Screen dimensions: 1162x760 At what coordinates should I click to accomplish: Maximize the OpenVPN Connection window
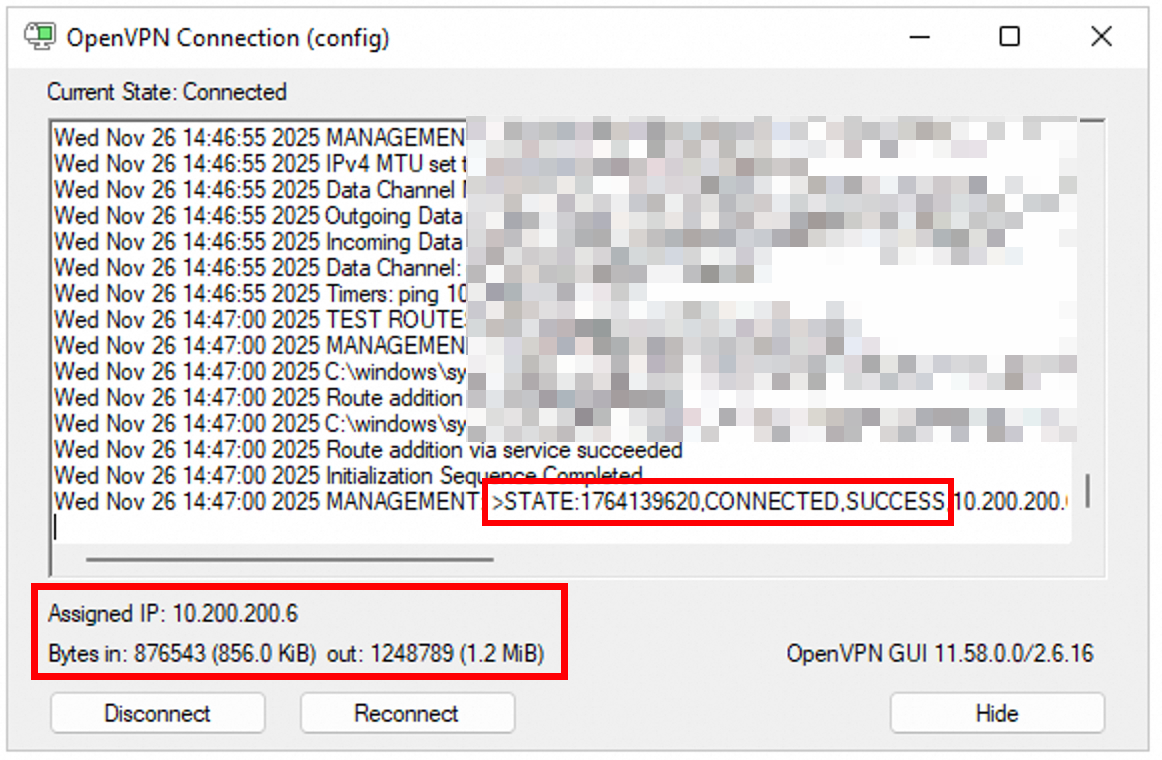tap(1010, 38)
